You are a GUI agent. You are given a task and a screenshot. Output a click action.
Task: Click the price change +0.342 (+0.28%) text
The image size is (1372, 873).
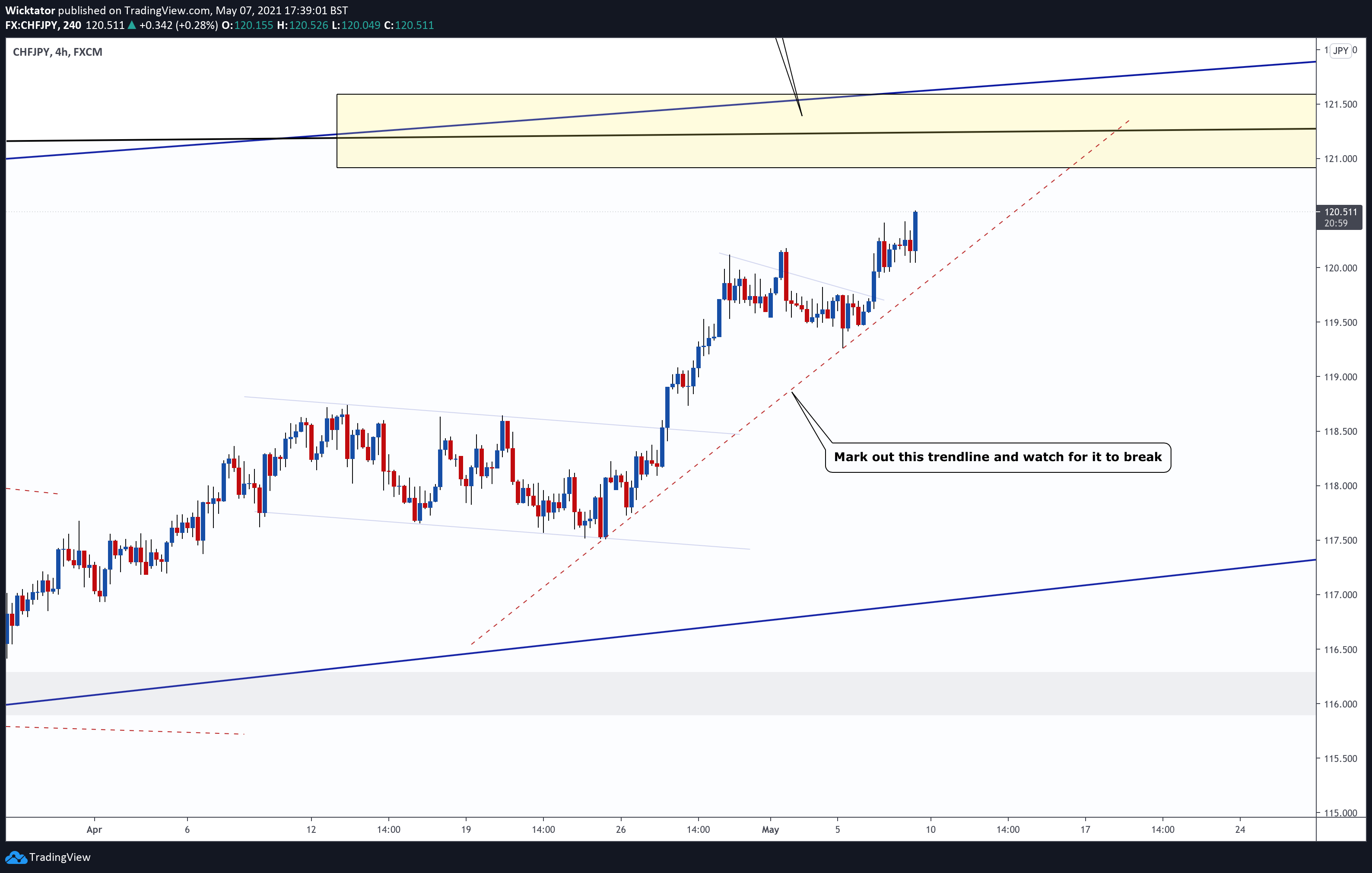click(x=178, y=25)
